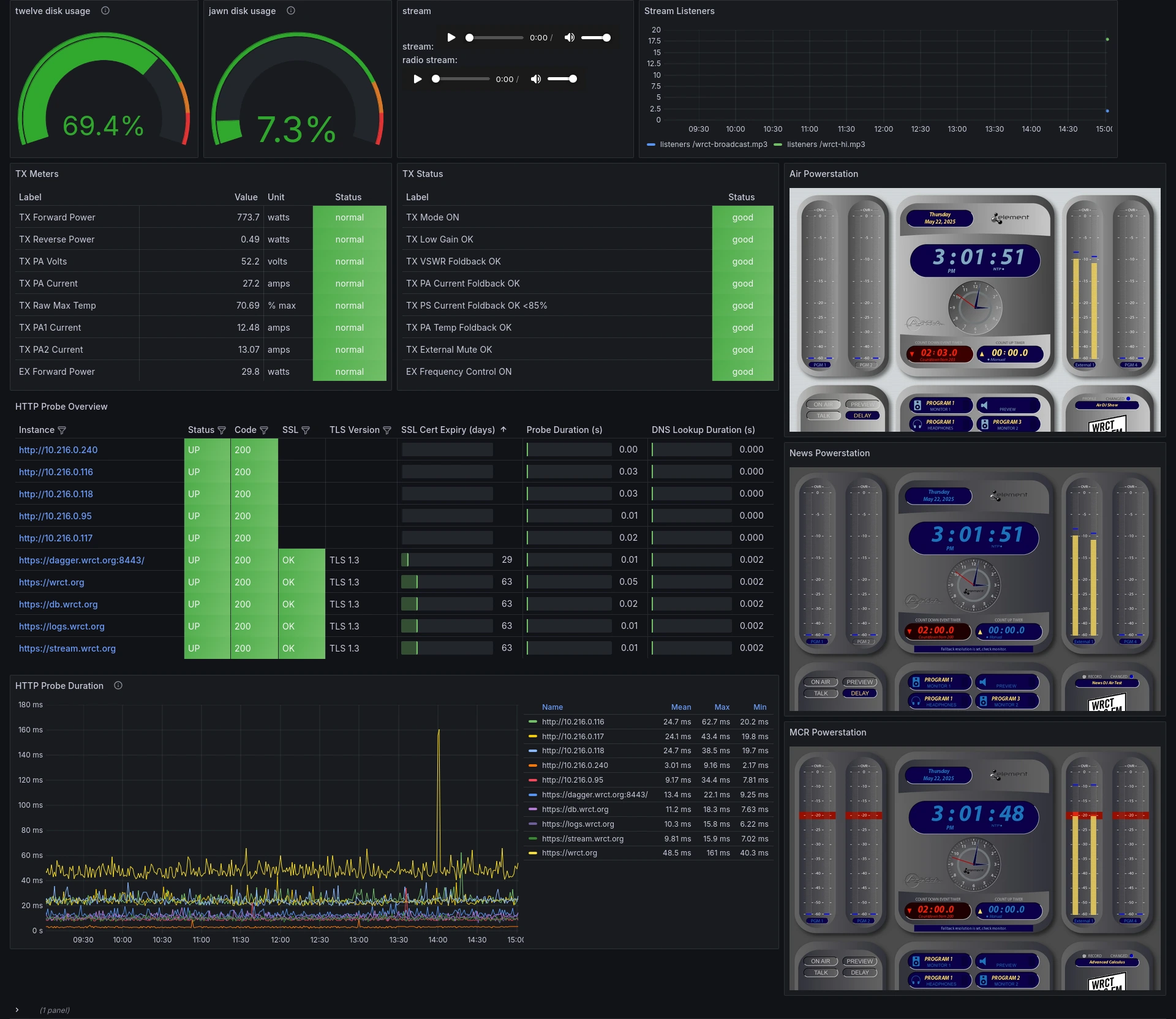
Task: Open Instance column filter icon
Action: coord(62,430)
